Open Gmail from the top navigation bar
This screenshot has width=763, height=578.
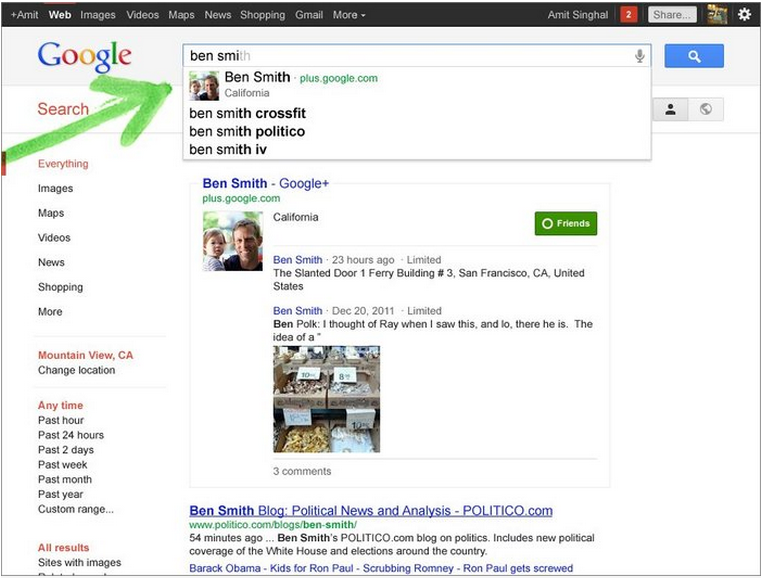(x=309, y=15)
